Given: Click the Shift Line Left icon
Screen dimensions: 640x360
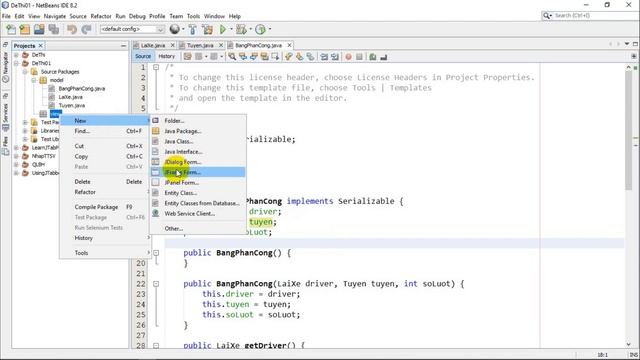Looking at the screenshot, I should [324, 57].
